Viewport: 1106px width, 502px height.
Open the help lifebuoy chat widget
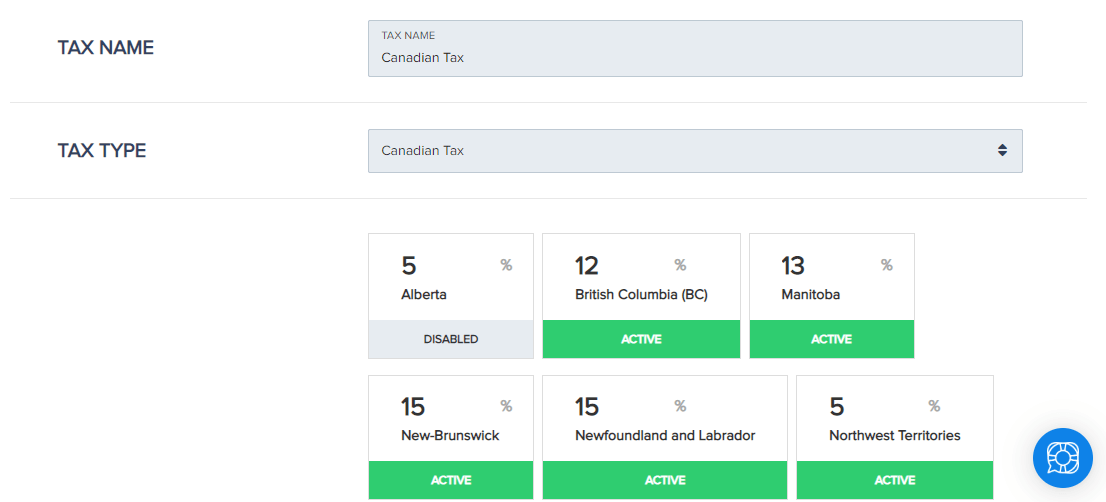(1062, 458)
